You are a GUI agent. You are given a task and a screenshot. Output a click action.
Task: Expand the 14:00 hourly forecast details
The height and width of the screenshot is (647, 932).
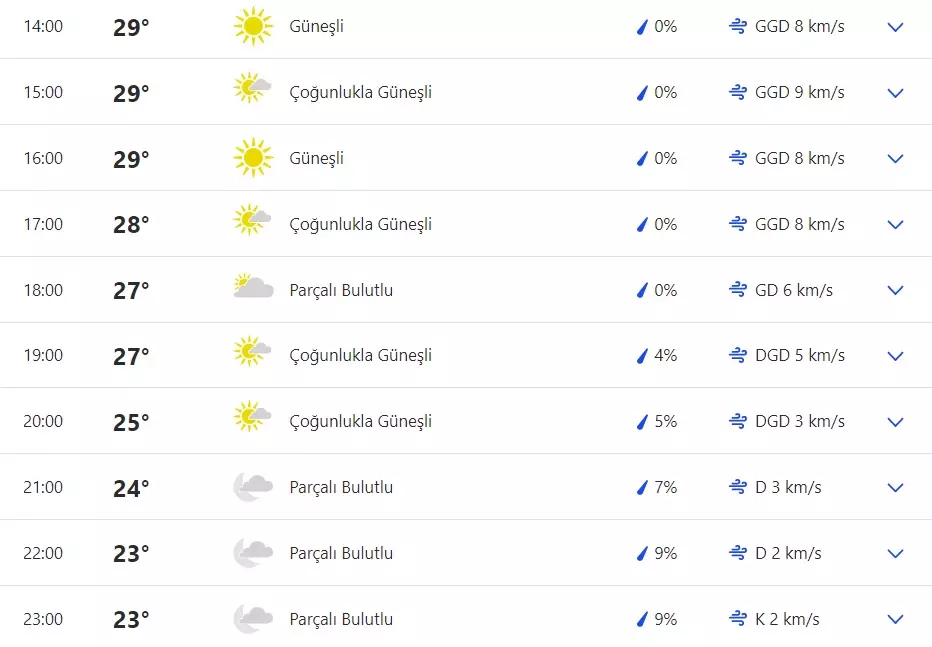coord(895,27)
